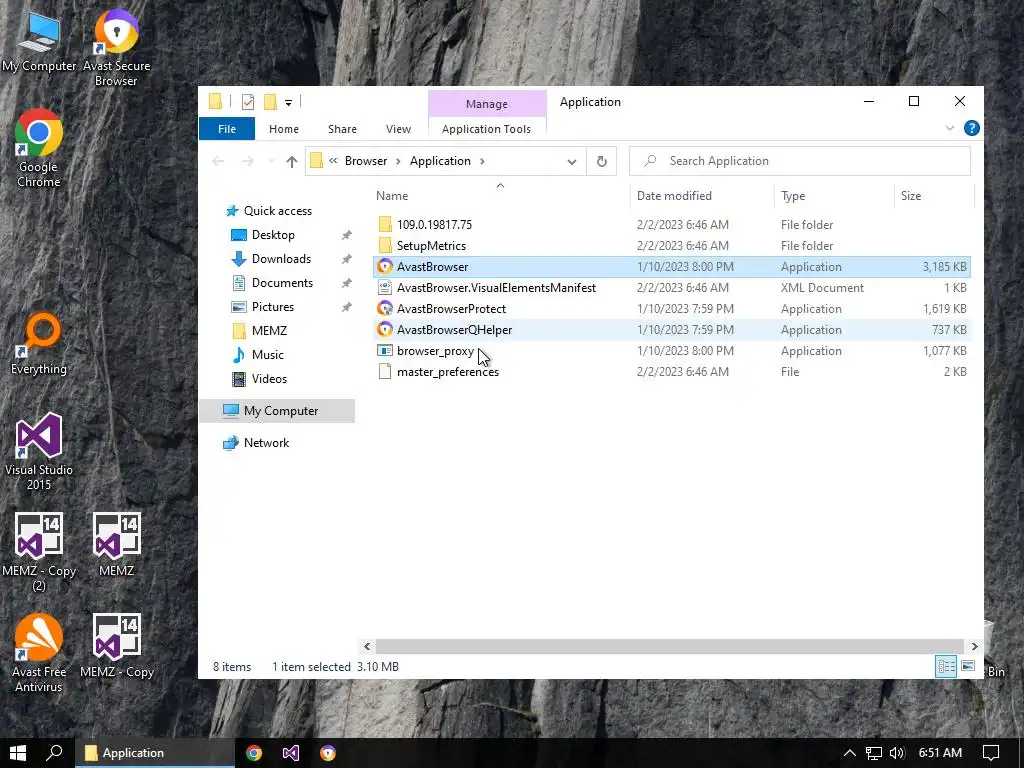Screen dimensions: 1024x768
Task: Click the Properties icon in quick access toolbar
Action: point(248,102)
